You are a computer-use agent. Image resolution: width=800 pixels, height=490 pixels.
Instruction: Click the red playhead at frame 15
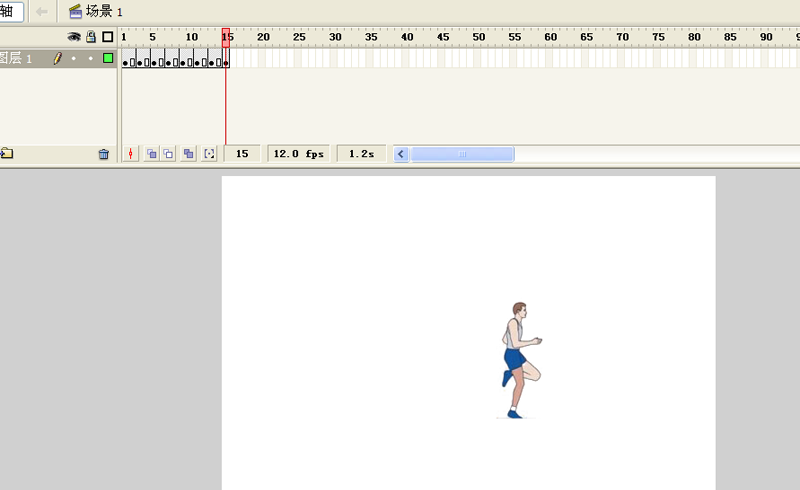[226, 37]
